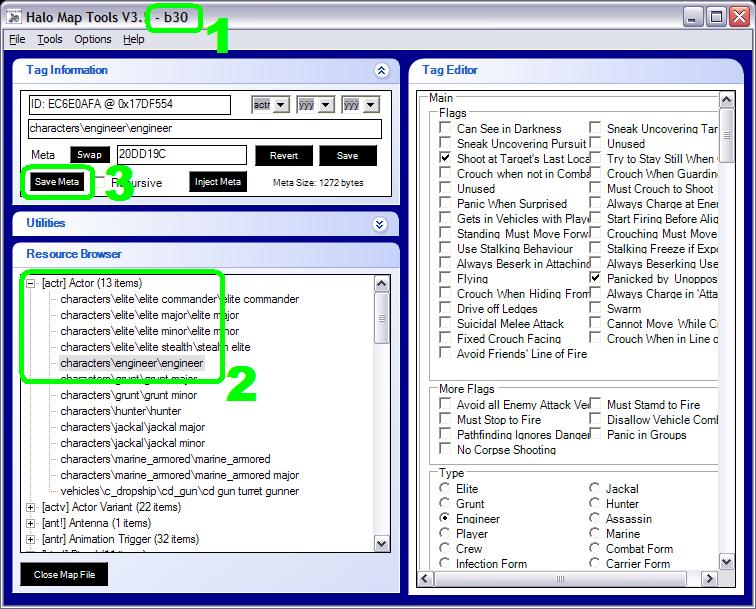Select the stealth elite tag
756x609 pixels.
[155, 347]
